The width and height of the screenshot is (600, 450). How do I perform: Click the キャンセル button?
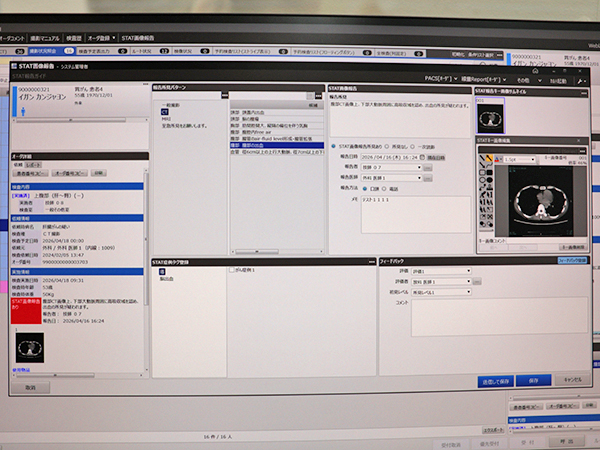(x=572, y=380)
